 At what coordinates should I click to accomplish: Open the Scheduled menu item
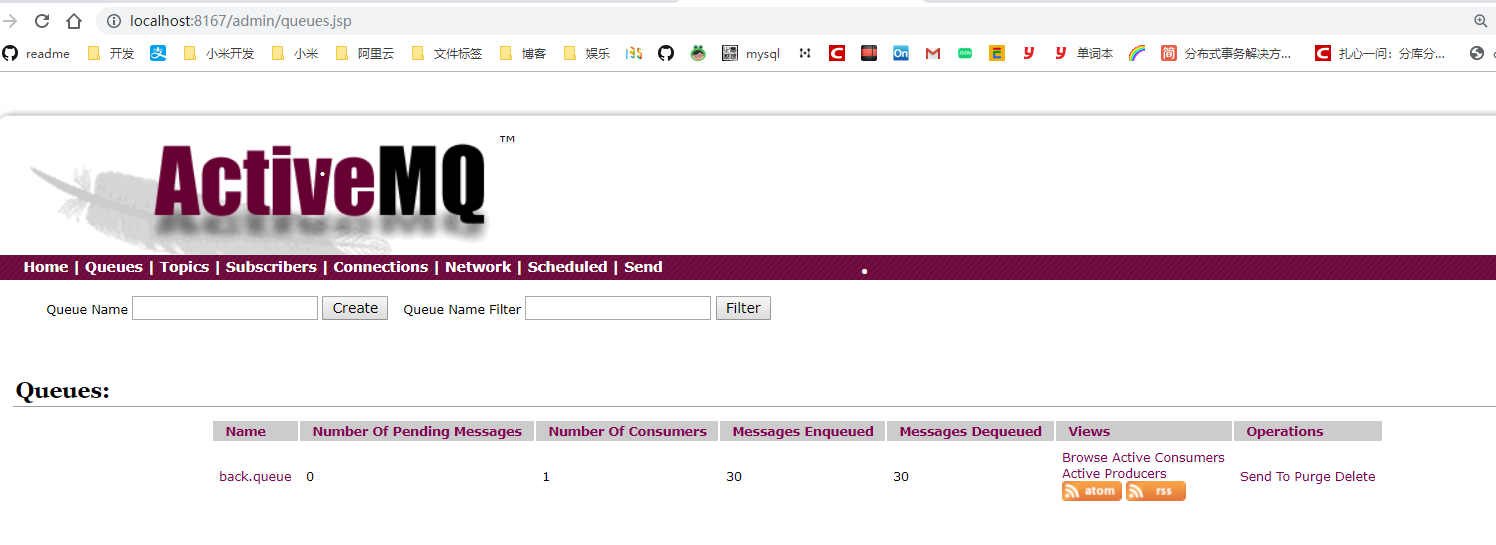[x=568, y=267]
